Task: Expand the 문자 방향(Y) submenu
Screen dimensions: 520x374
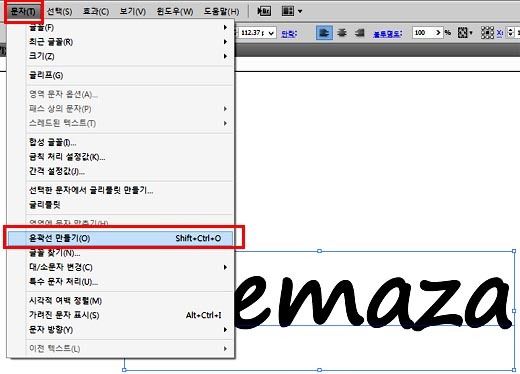Action: point(130,330)
